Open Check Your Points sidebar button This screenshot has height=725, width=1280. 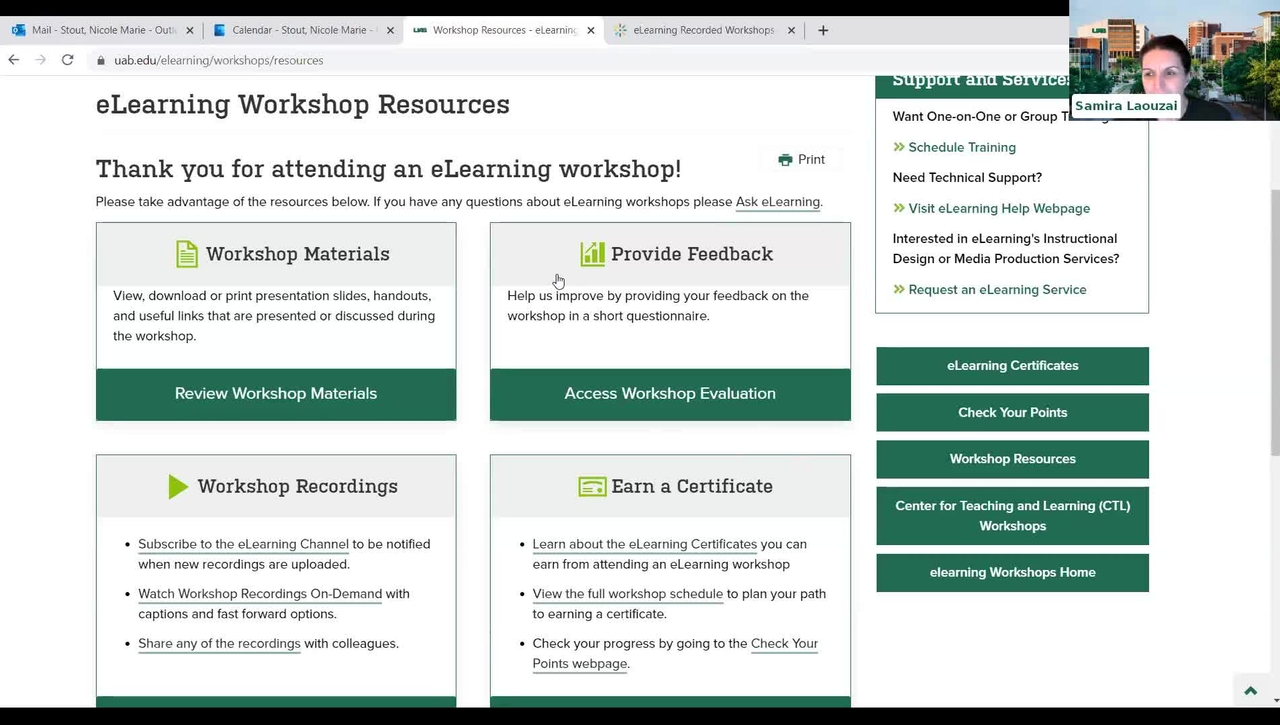[1012, 412]
